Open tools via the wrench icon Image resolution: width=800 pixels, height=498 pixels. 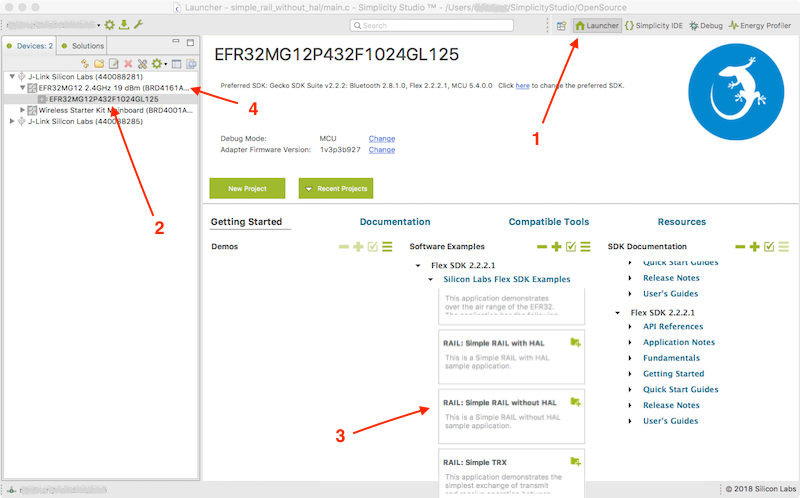(x=138, y=24)
